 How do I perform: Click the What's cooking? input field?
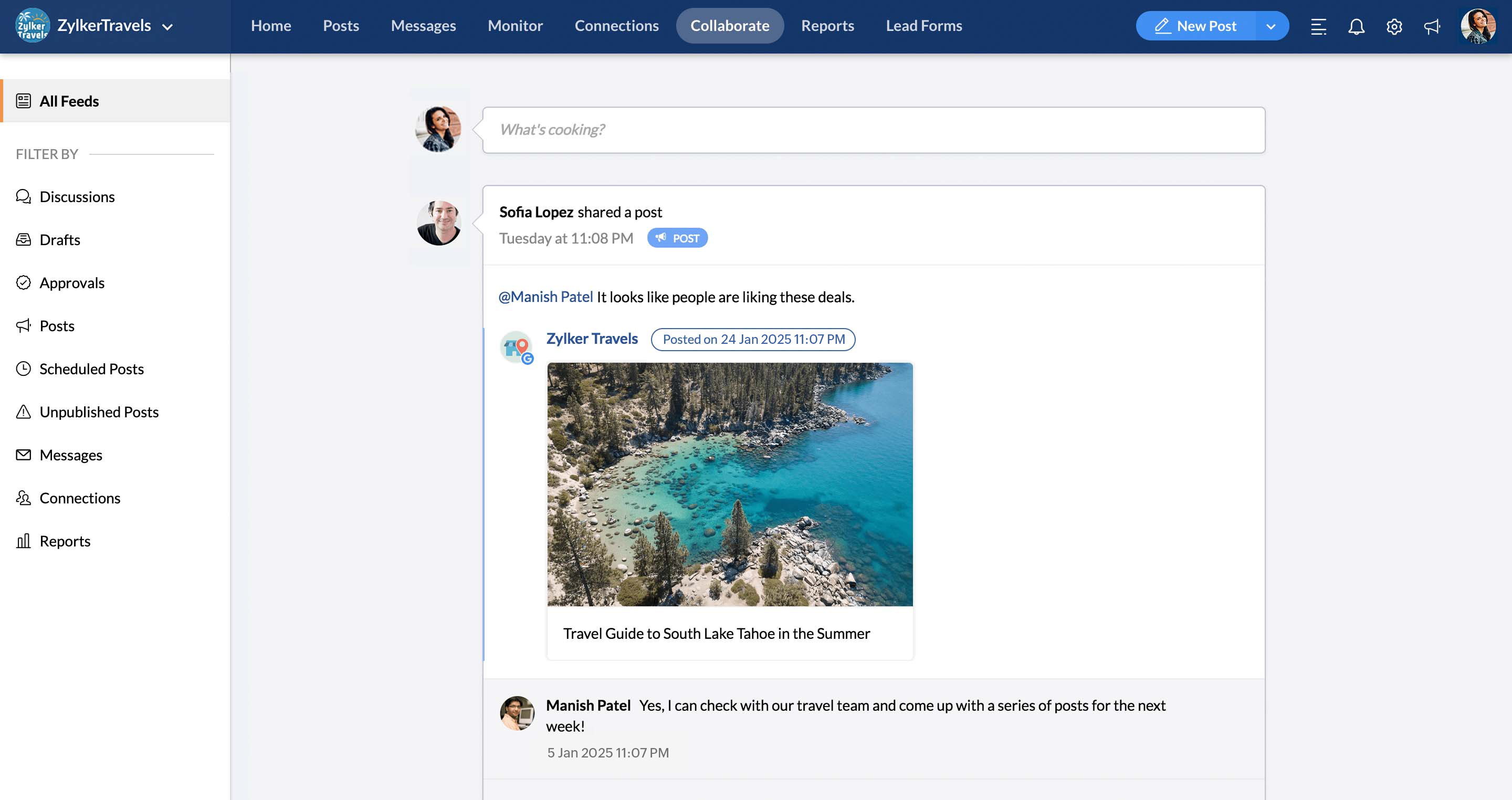coord(873,130)
